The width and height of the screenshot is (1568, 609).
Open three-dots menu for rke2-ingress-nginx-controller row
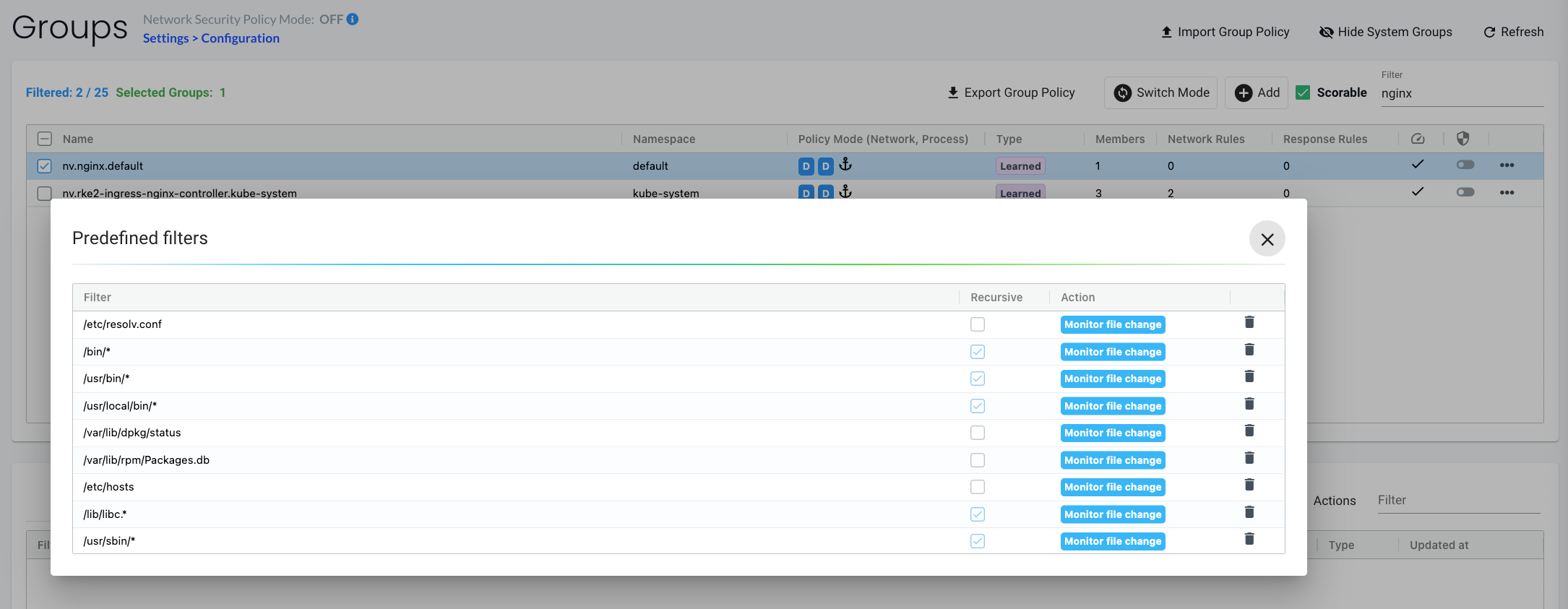coord(1506,192)
